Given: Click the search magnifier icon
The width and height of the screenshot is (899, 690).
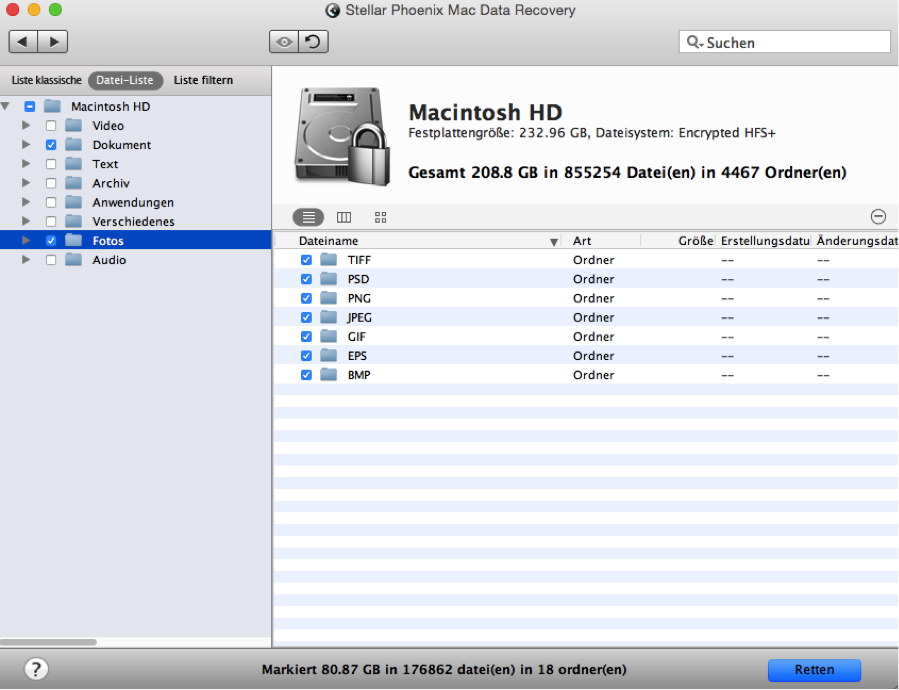Looking at the screenshot, I should (694, 42).
